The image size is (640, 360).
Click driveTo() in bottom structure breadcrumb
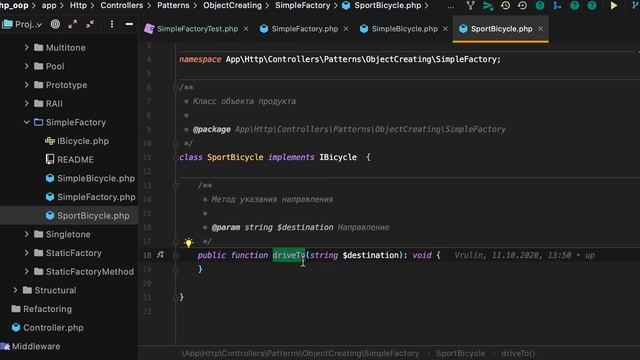click(x=518, y=353)
